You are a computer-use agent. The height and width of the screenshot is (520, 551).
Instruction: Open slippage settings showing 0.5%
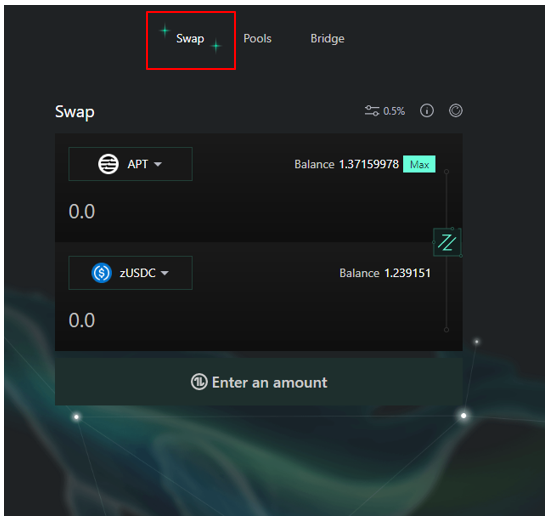(x=385, y=111)
